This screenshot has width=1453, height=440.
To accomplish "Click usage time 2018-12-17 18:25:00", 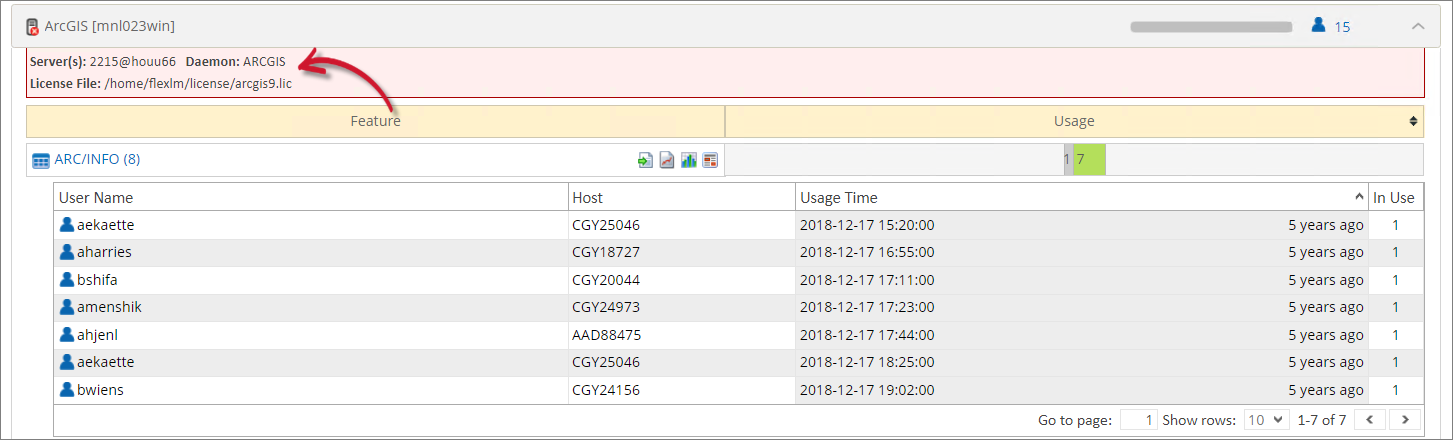I will pos(867,362).
